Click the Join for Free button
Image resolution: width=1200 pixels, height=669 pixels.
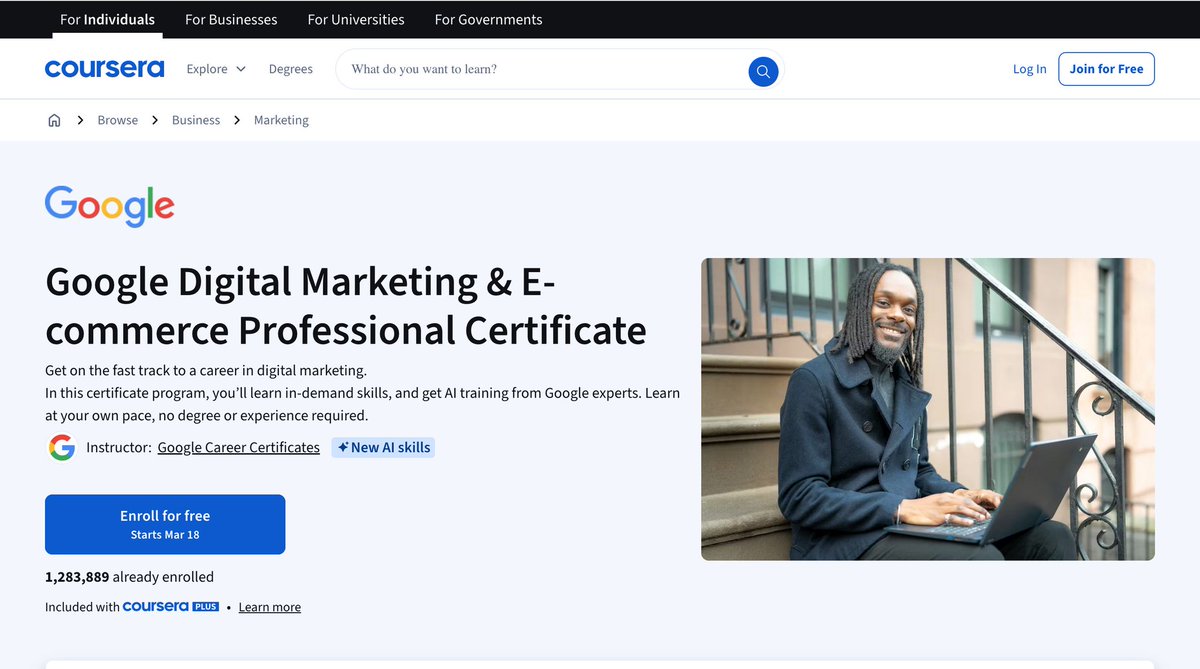point(1106,69)
